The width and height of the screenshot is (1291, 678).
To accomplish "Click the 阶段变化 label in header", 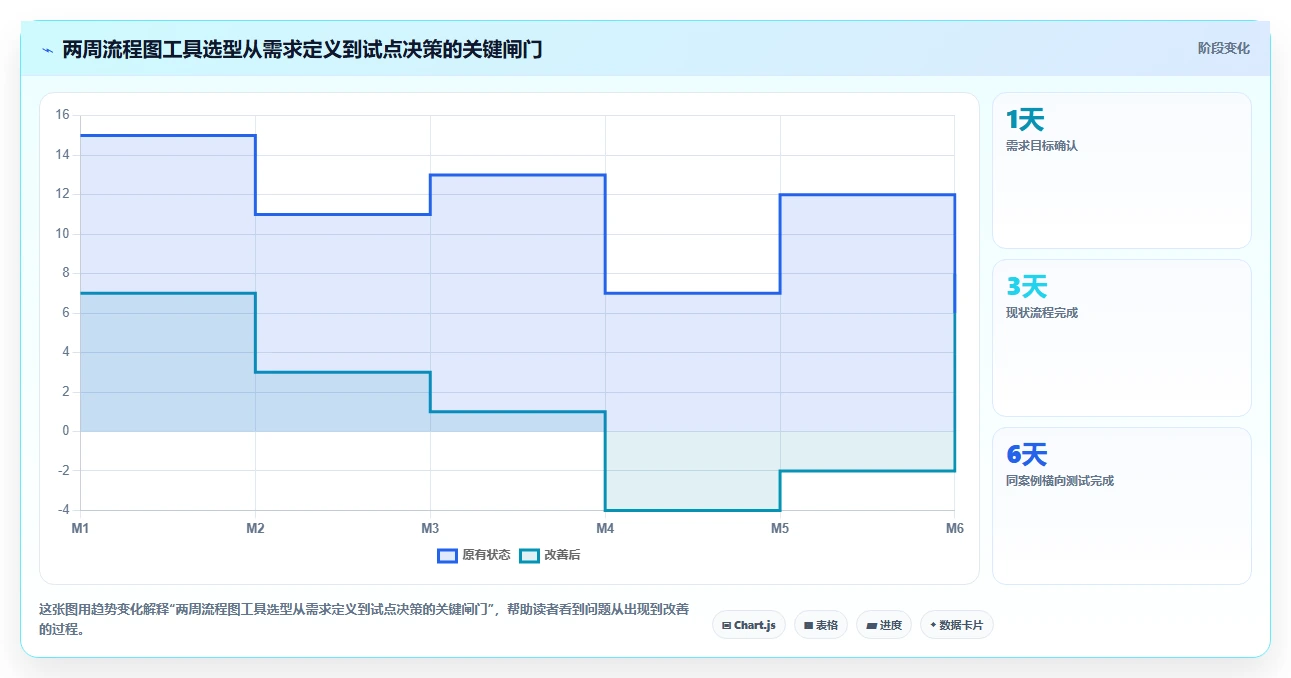I will [x=1224, y=48].
